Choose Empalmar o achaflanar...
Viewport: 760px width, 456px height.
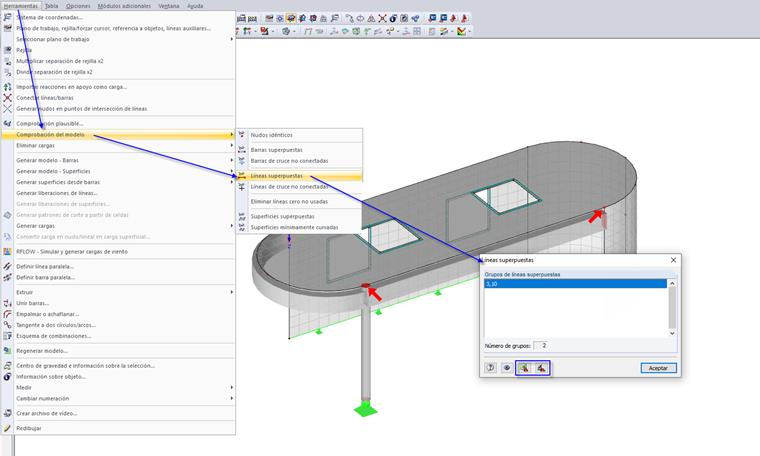click(x=118, y=314)
